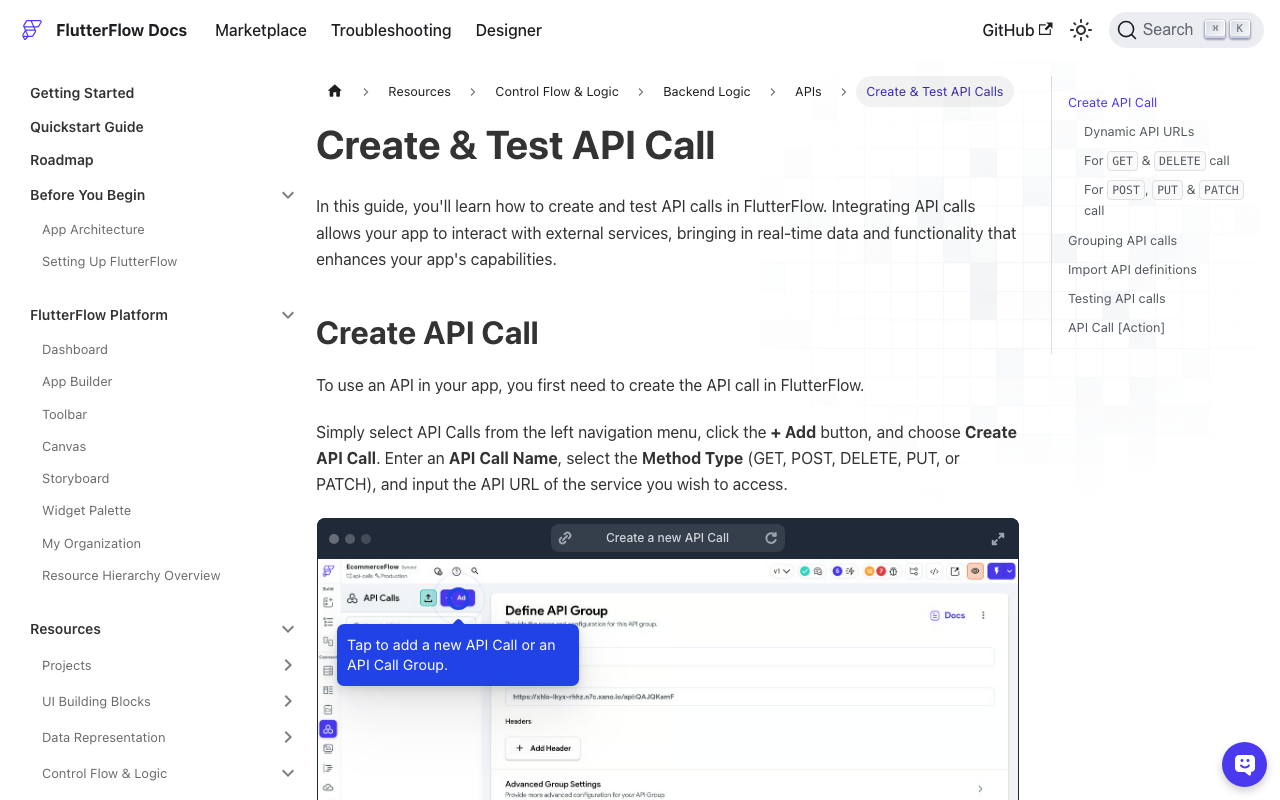Open the Getting Started page
1280x800 pixels.
82,93
